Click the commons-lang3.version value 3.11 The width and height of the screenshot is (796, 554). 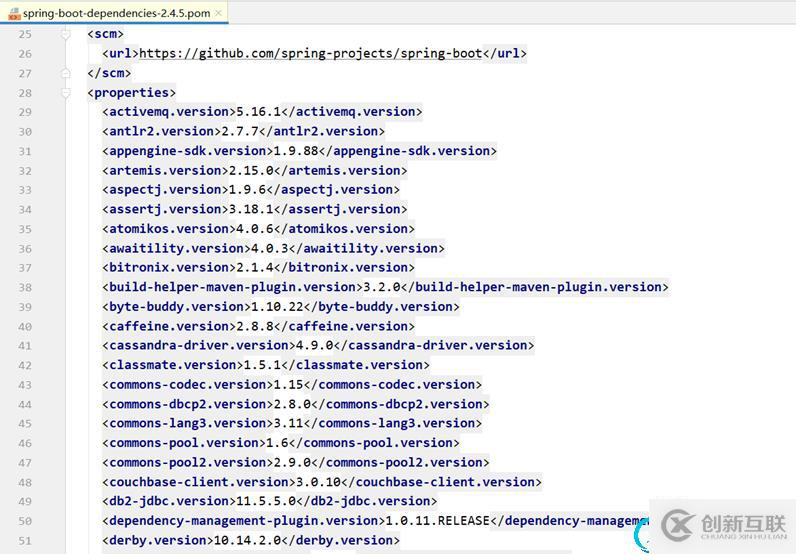288,423
